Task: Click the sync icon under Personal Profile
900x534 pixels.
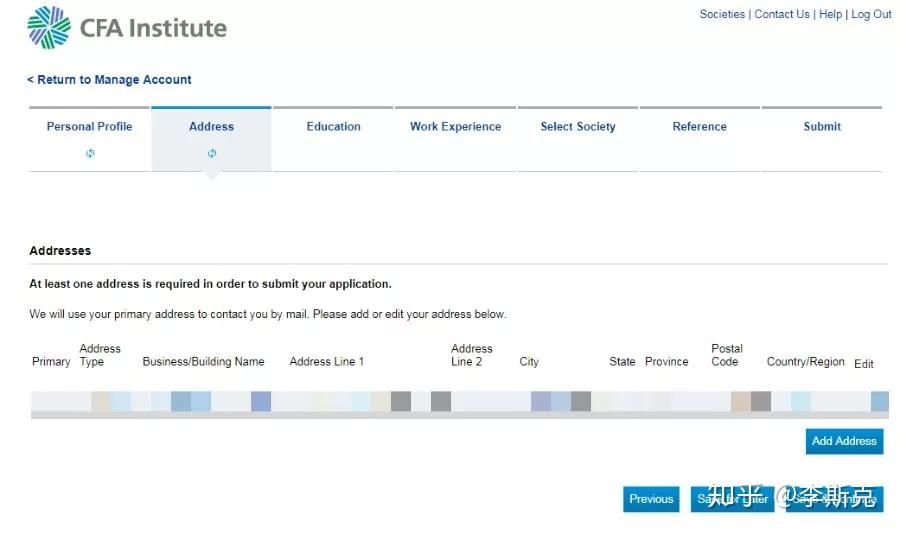Action: 90,153
